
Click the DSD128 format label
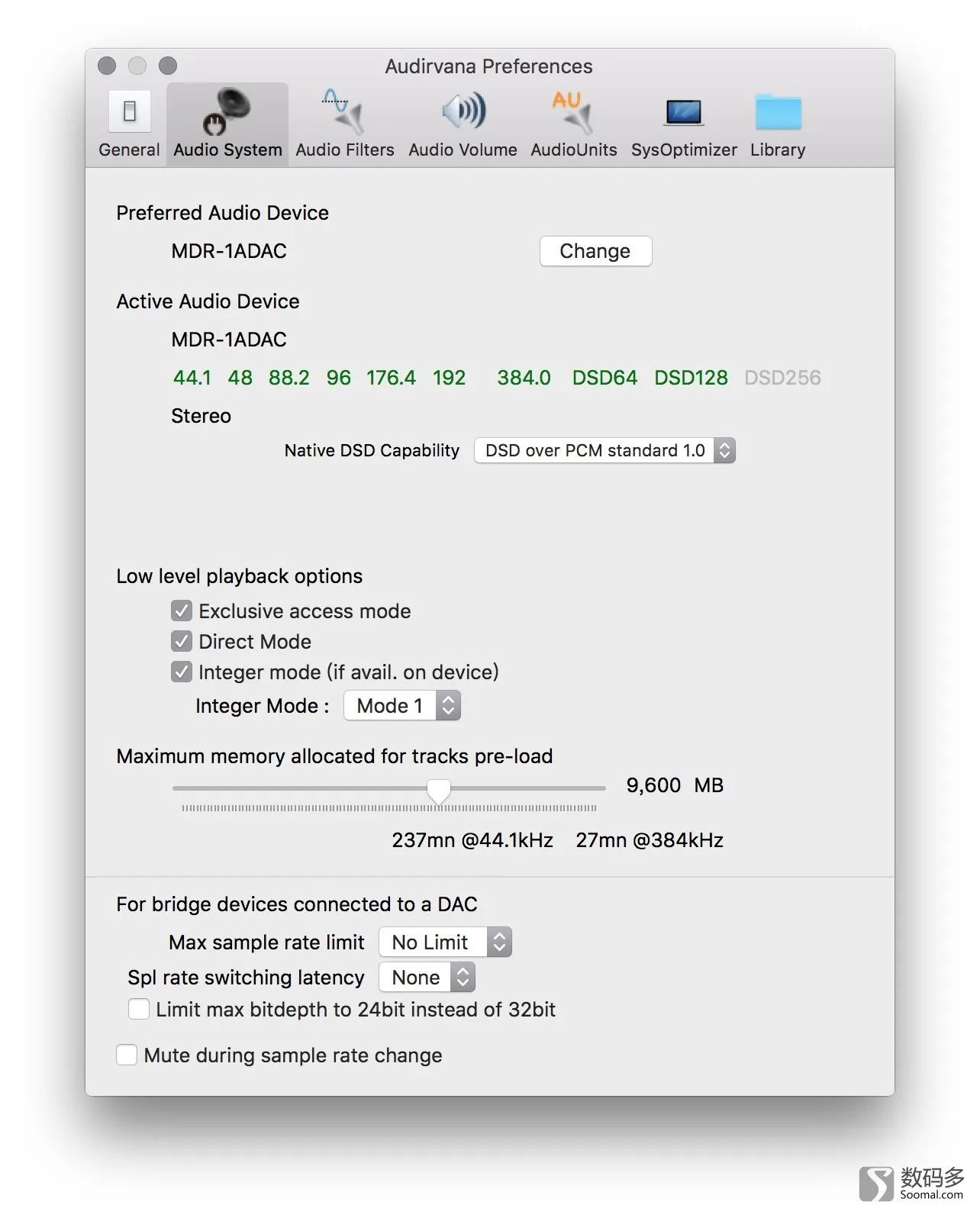[691, 378]
